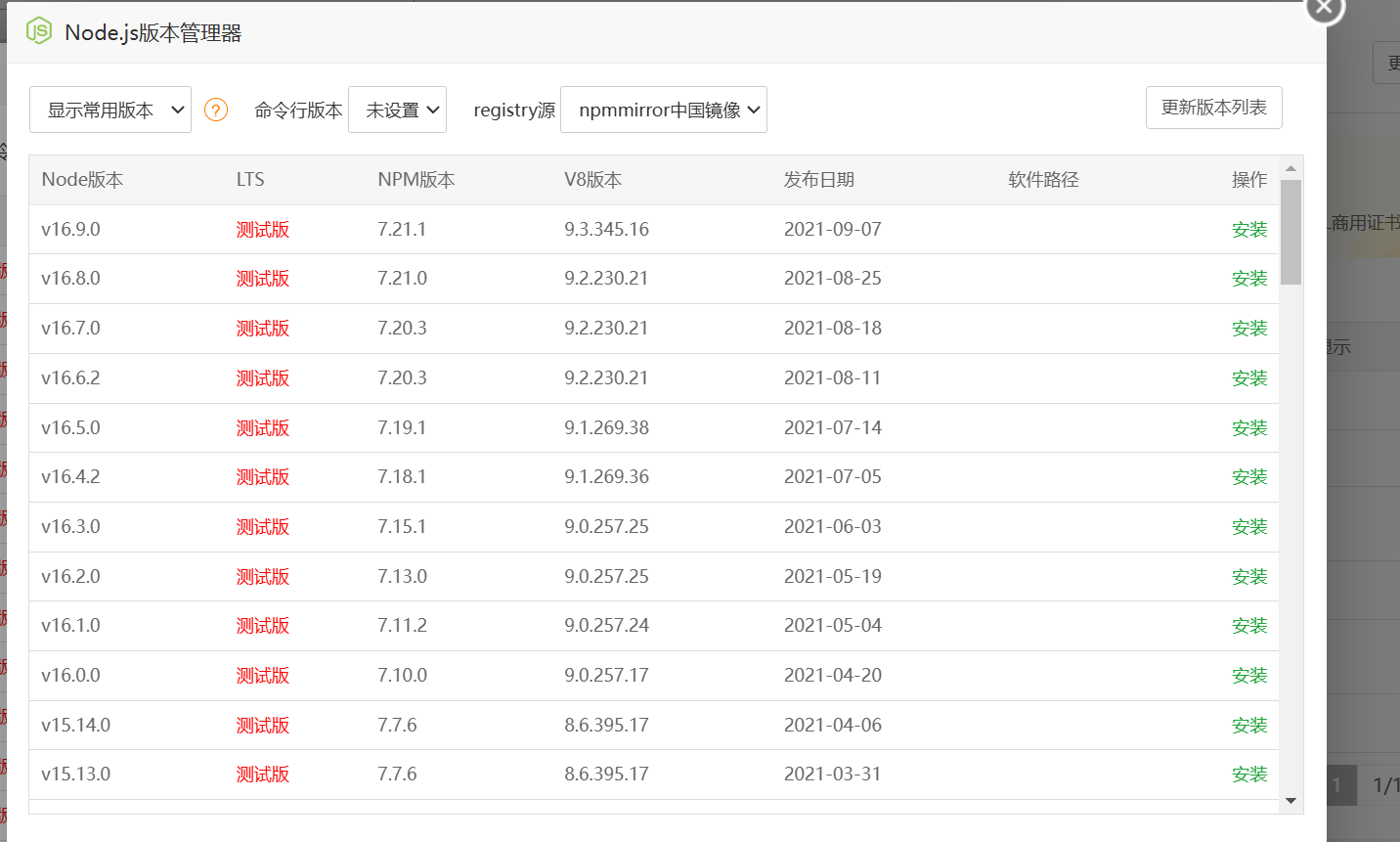
Task: Install Node v16.2.0
Action: tap(1249, 576)
